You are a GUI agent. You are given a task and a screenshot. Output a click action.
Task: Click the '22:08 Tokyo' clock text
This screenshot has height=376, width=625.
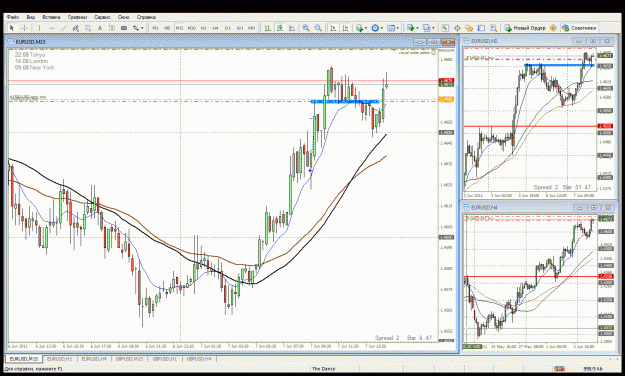[x=30, y=55]
